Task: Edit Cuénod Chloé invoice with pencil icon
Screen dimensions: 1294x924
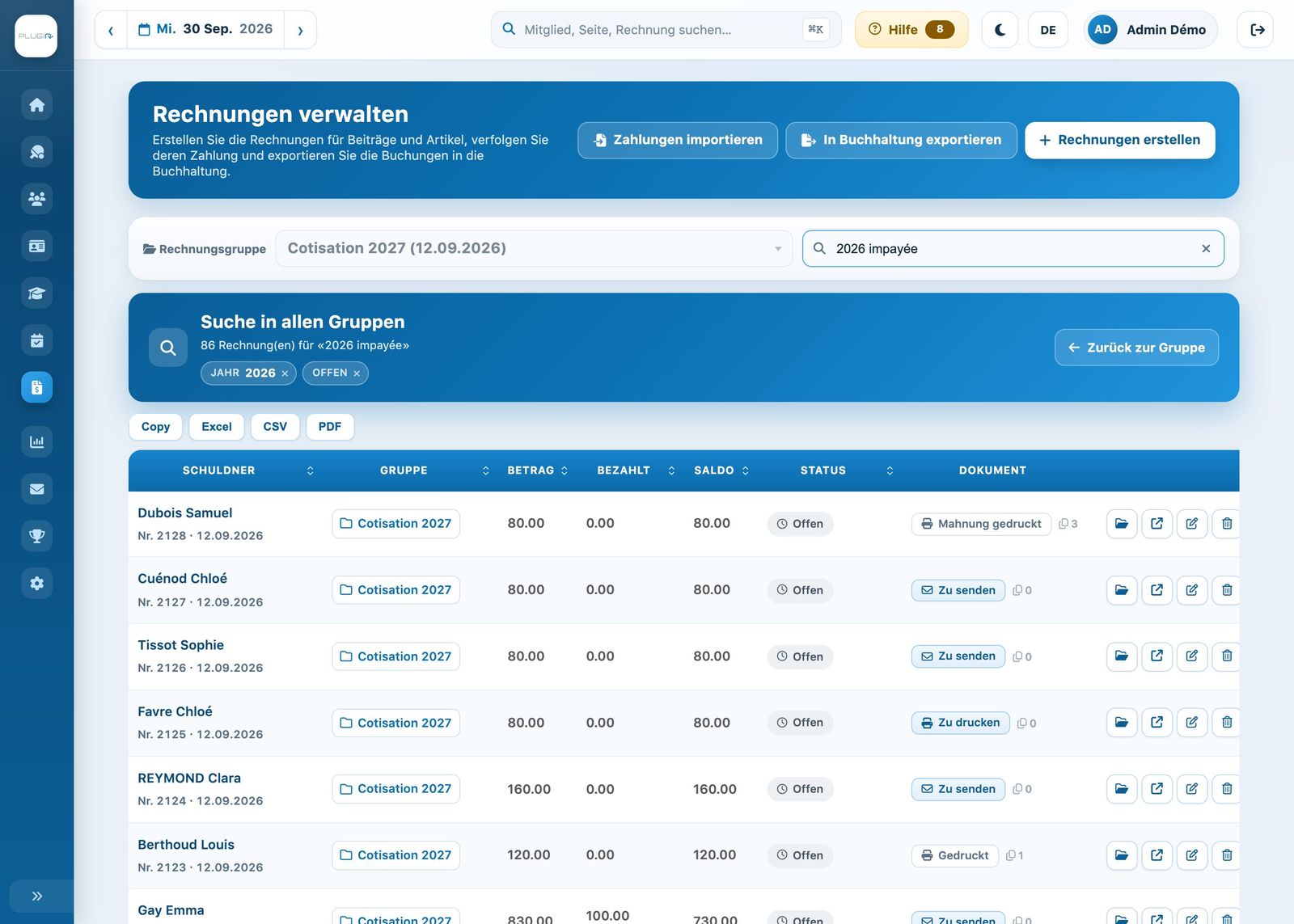Action: [1192, 590]
